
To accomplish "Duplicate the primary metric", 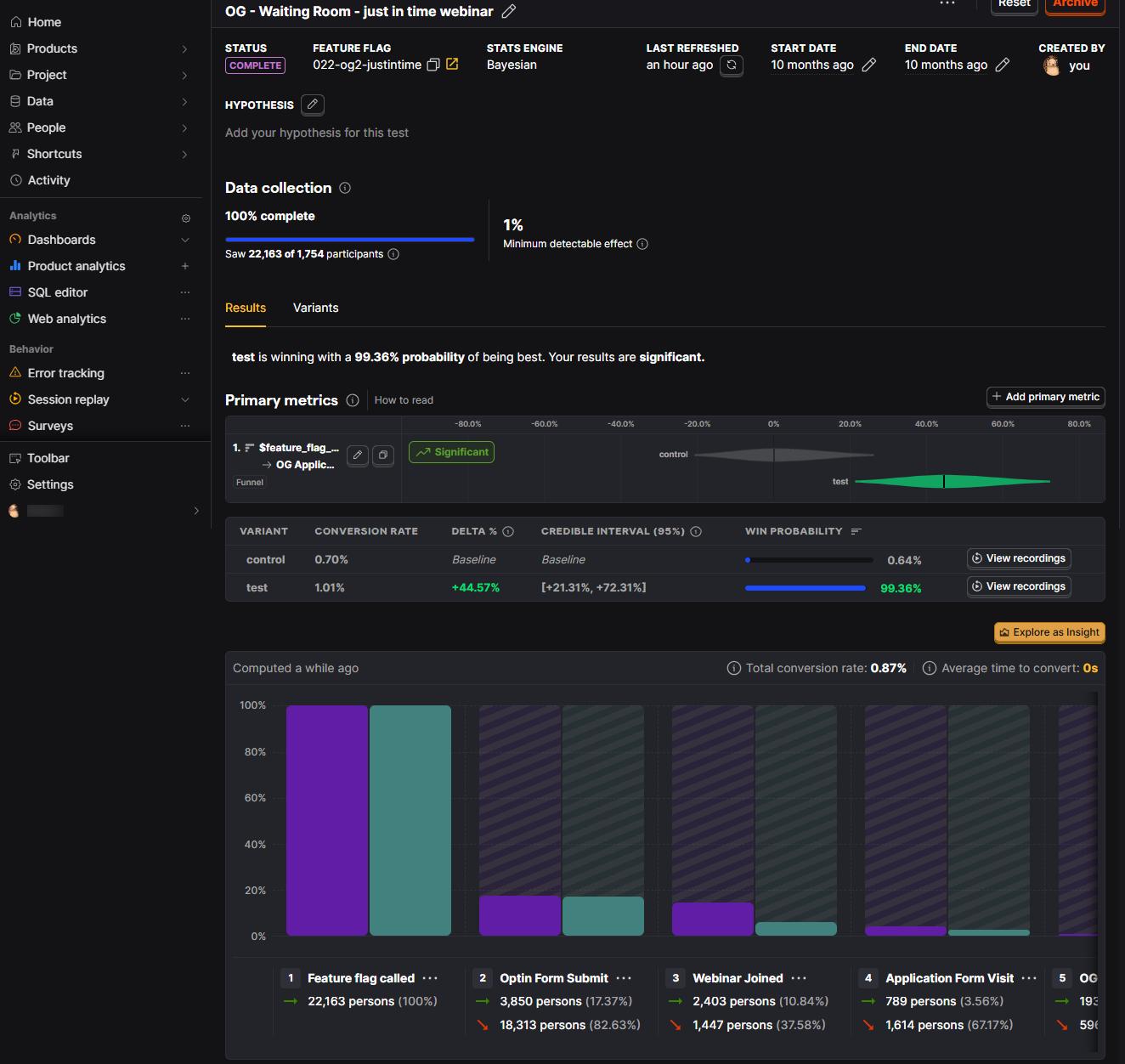I will (383, 456).
